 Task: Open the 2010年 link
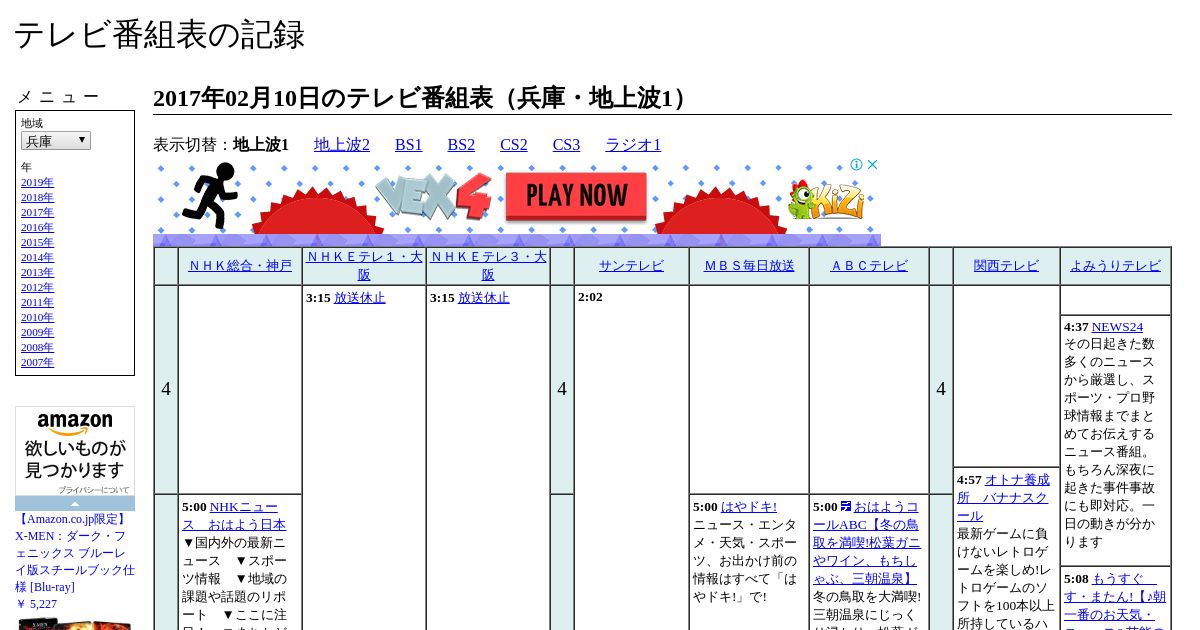point(37,318)
